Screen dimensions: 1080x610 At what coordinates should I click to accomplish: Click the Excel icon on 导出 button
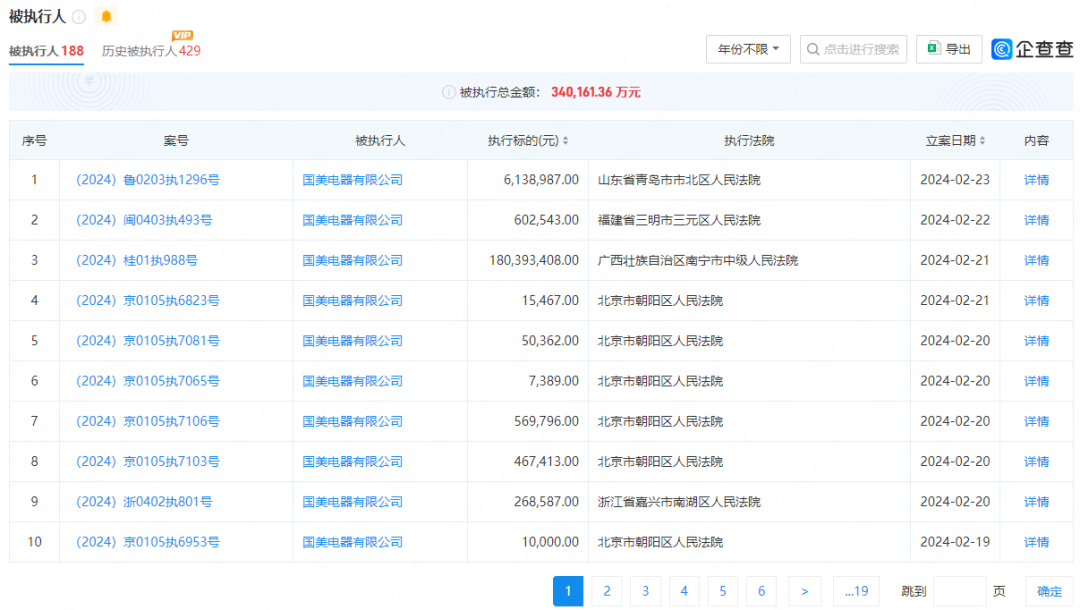pos(932,48)
